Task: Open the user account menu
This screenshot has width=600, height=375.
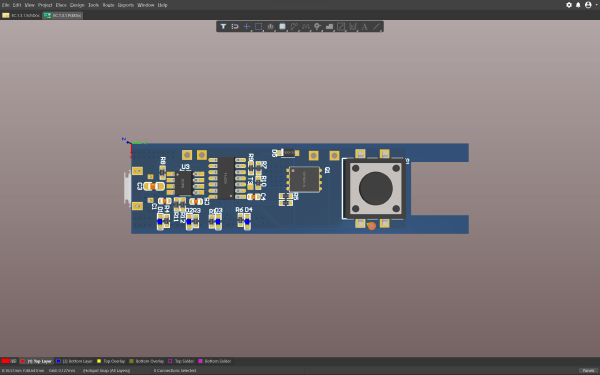Action: coord(589,5)
